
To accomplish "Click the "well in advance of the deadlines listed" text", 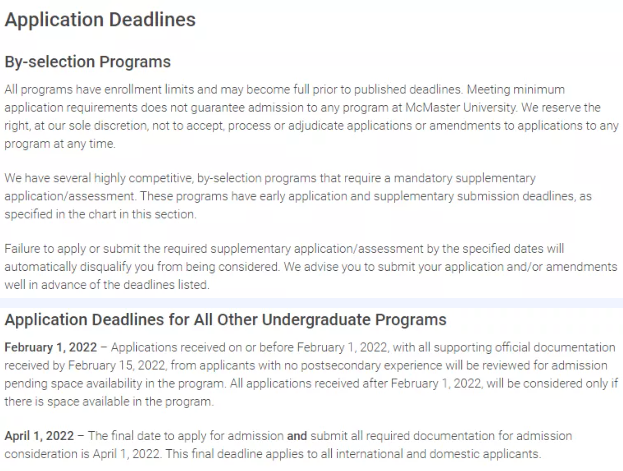I will click(x=106, y=285).
